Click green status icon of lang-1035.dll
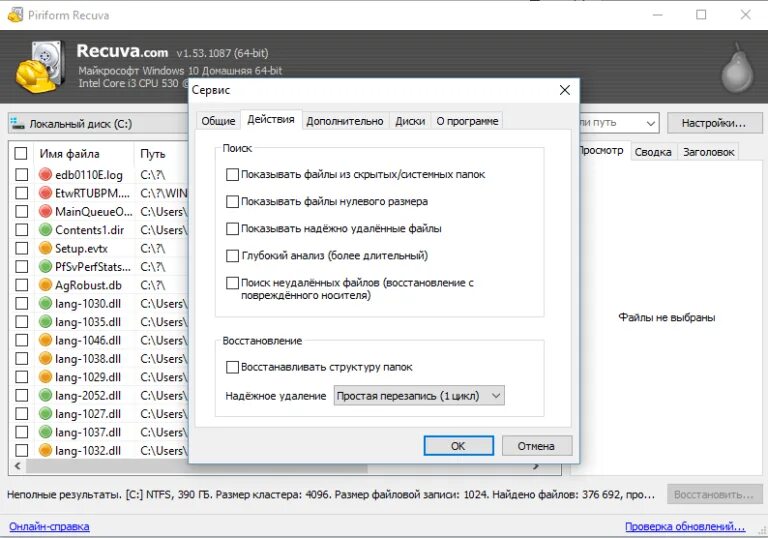 click(45, 321)
